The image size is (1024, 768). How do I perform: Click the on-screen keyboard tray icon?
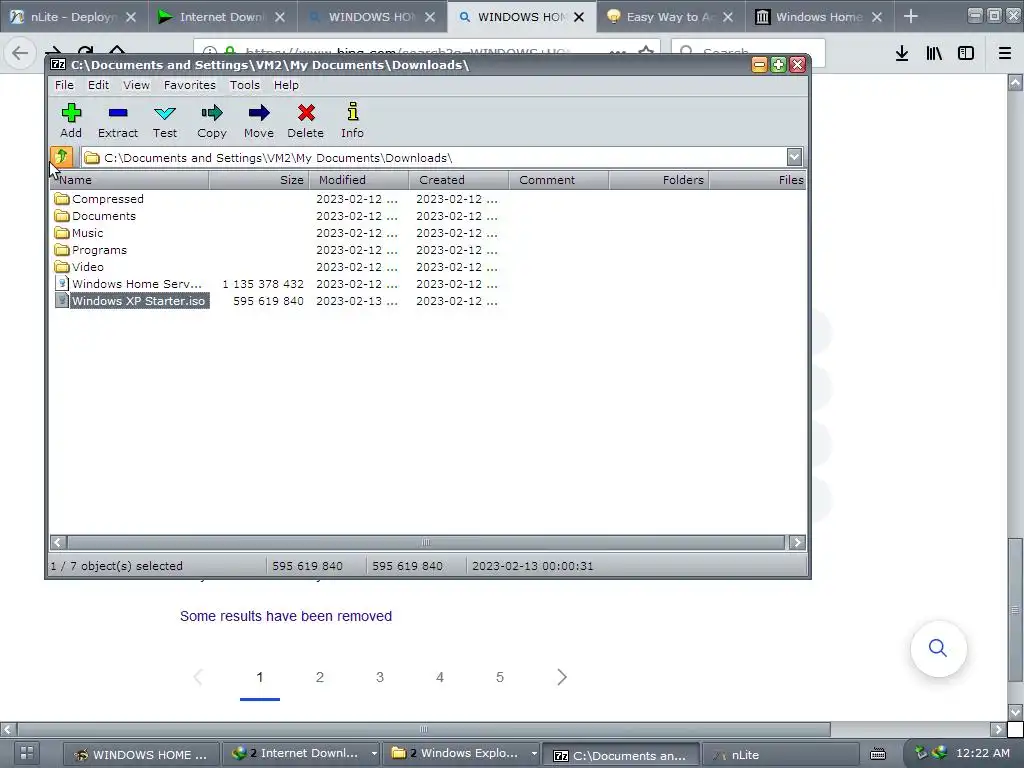click(878, 754)
